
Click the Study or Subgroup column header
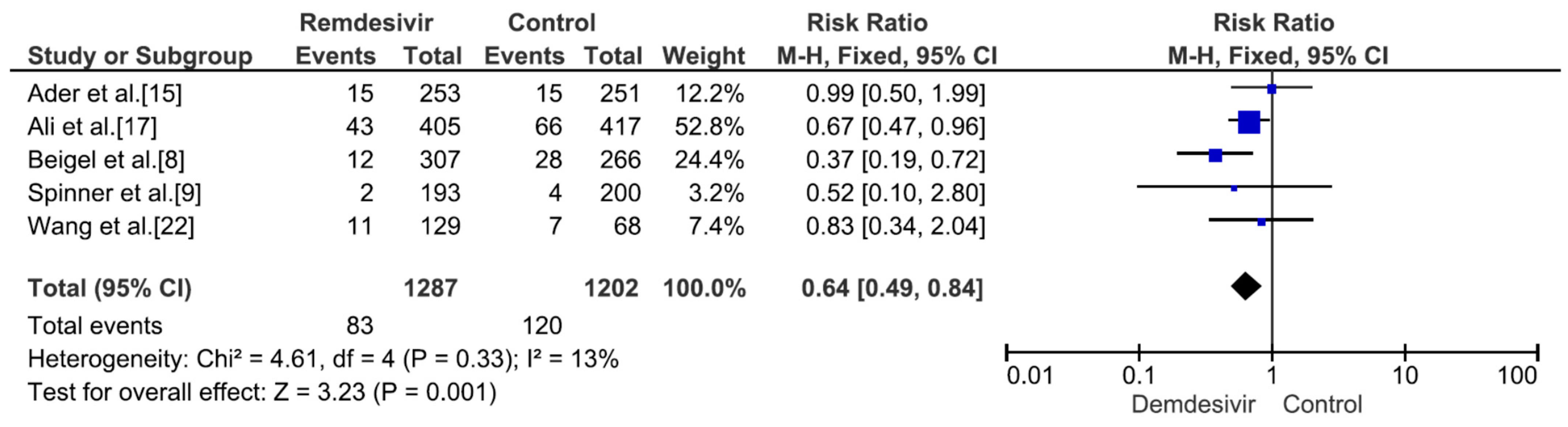(x=140, y=56)
